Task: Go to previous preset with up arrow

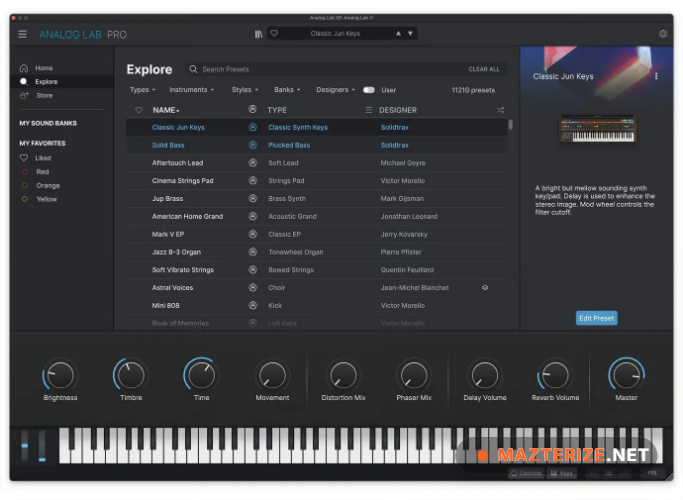Action: point(398,33)
